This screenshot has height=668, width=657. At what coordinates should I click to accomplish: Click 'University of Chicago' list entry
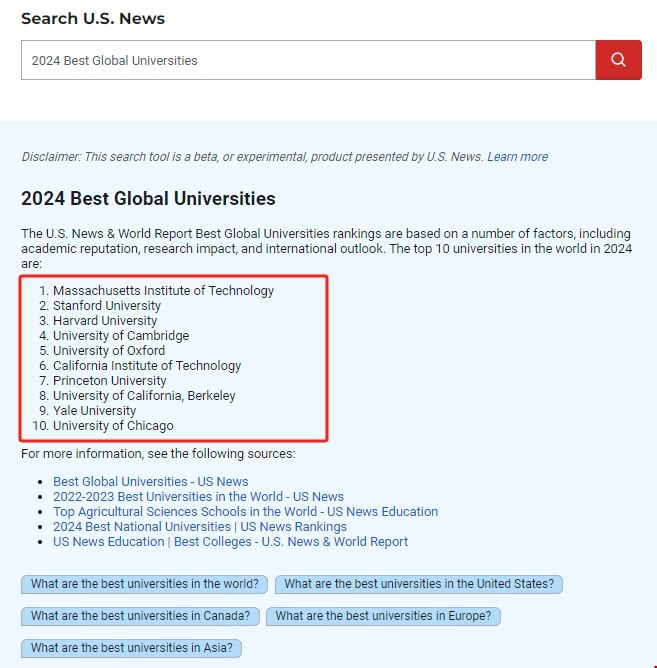(x=113, y=426)
